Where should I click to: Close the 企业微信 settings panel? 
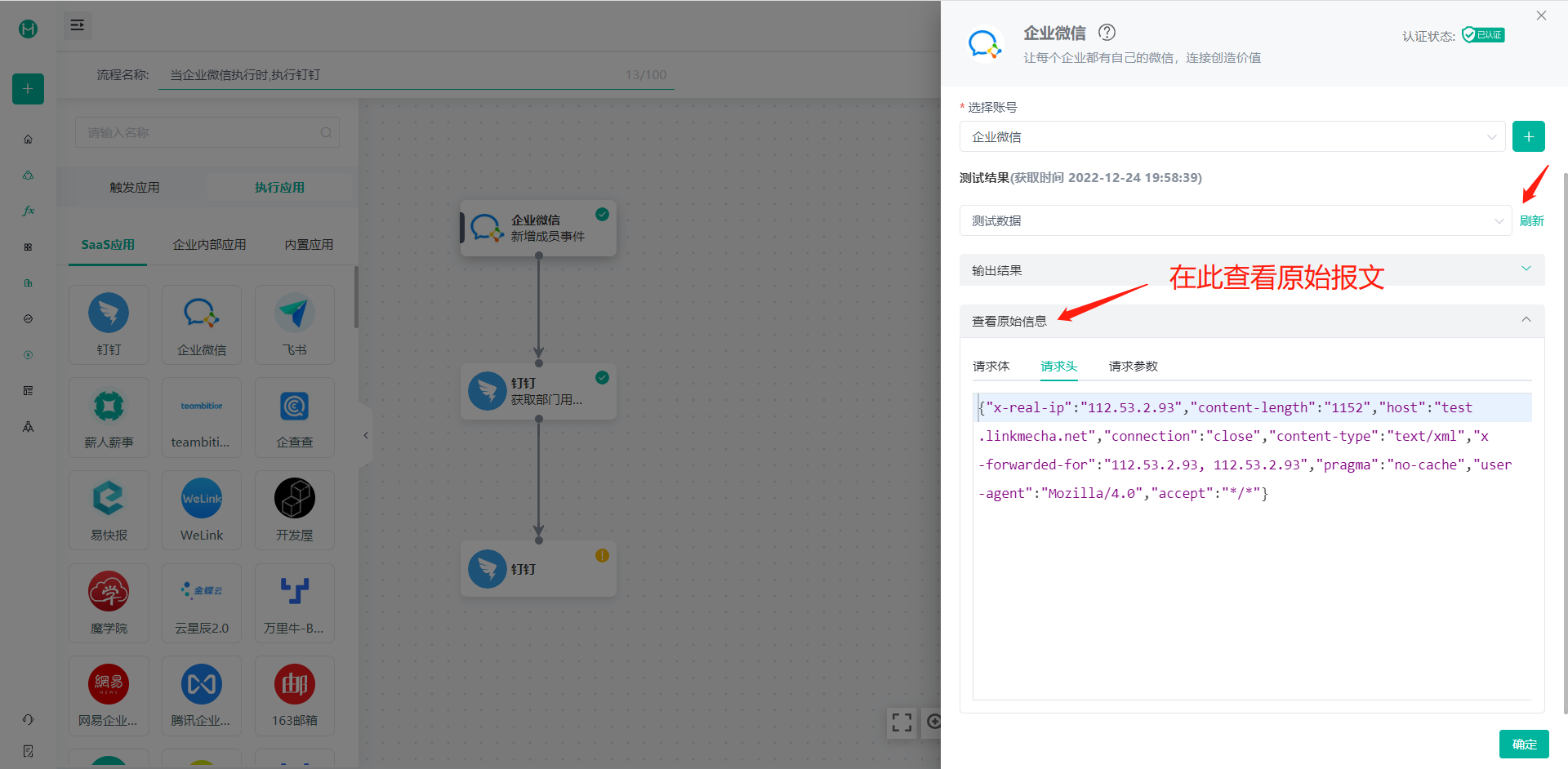tap(1541, 16)
